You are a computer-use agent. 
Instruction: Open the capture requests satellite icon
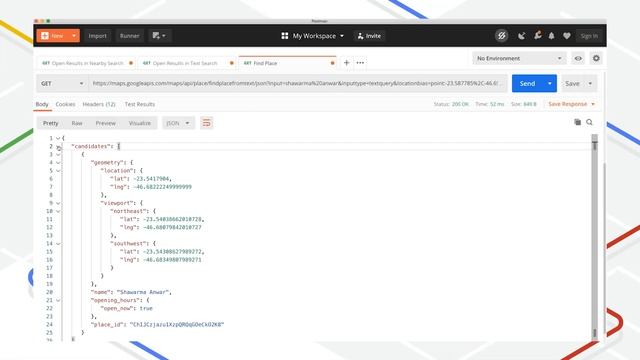tap(521, 36)
